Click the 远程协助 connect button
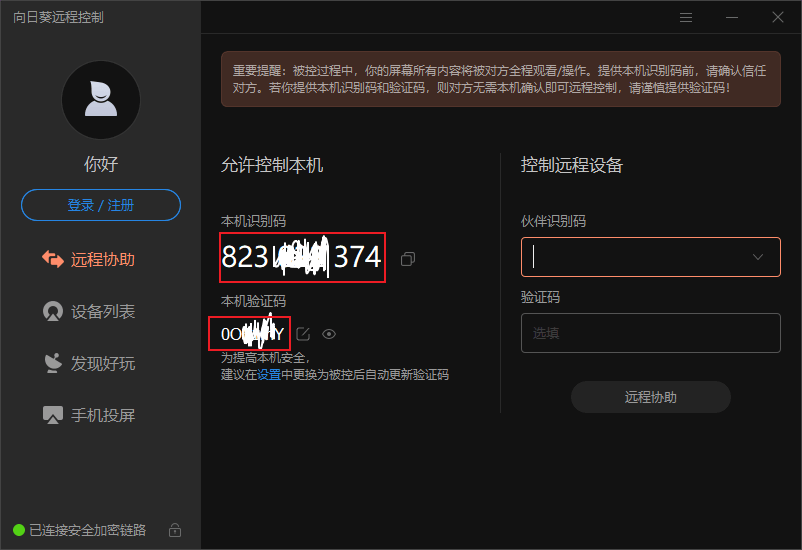This screenshot has height=550, width=802. point(651,397)
